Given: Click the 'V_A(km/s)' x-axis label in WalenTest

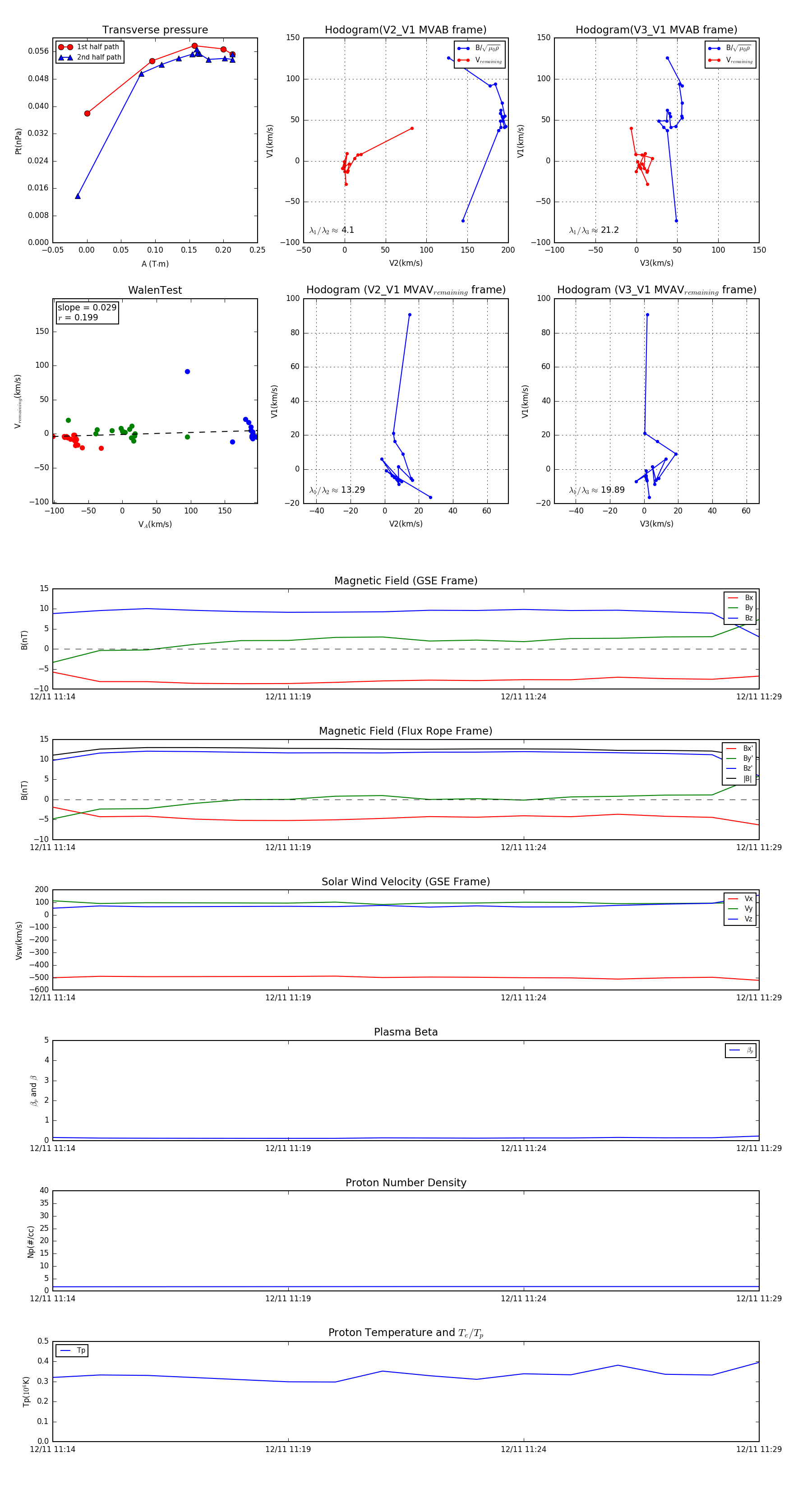Looking at the screenshot, I should pos(155,525).
